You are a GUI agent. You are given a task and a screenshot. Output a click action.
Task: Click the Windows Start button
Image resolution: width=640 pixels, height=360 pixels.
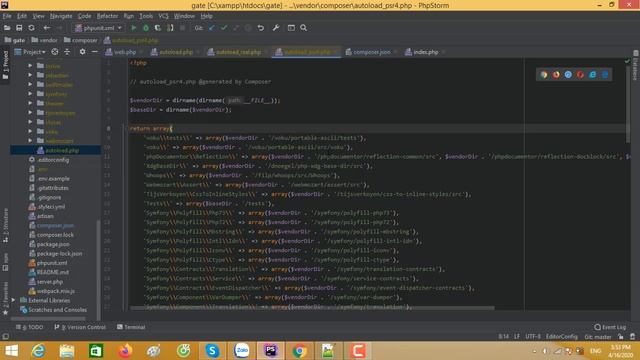pos(11,351)
